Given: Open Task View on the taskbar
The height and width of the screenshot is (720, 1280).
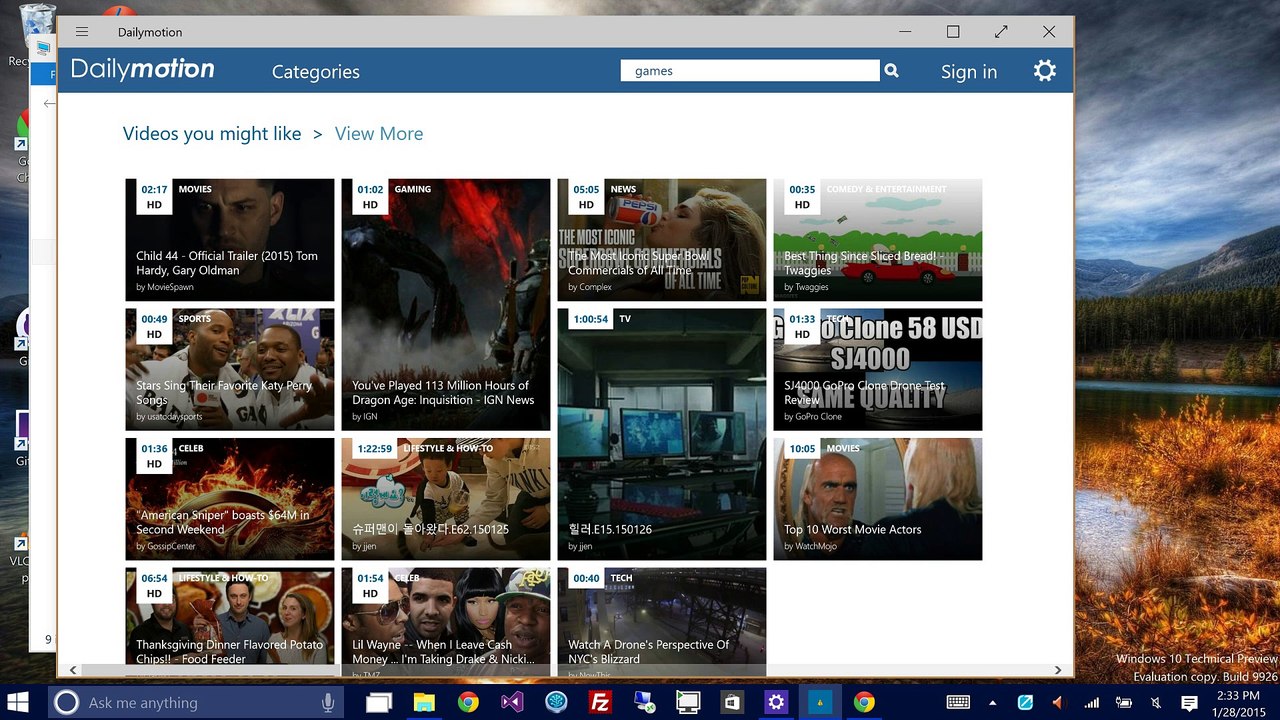Looking at the screenshot, I should [x=378, y=703].
